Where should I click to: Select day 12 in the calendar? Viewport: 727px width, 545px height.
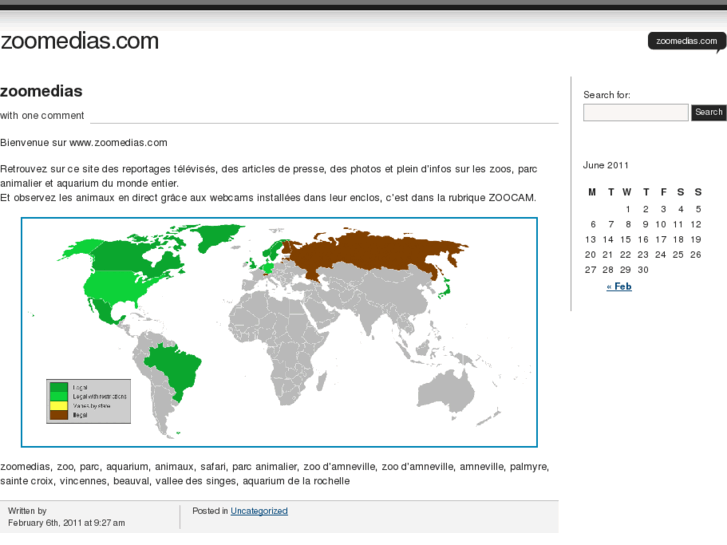[695, 224]
